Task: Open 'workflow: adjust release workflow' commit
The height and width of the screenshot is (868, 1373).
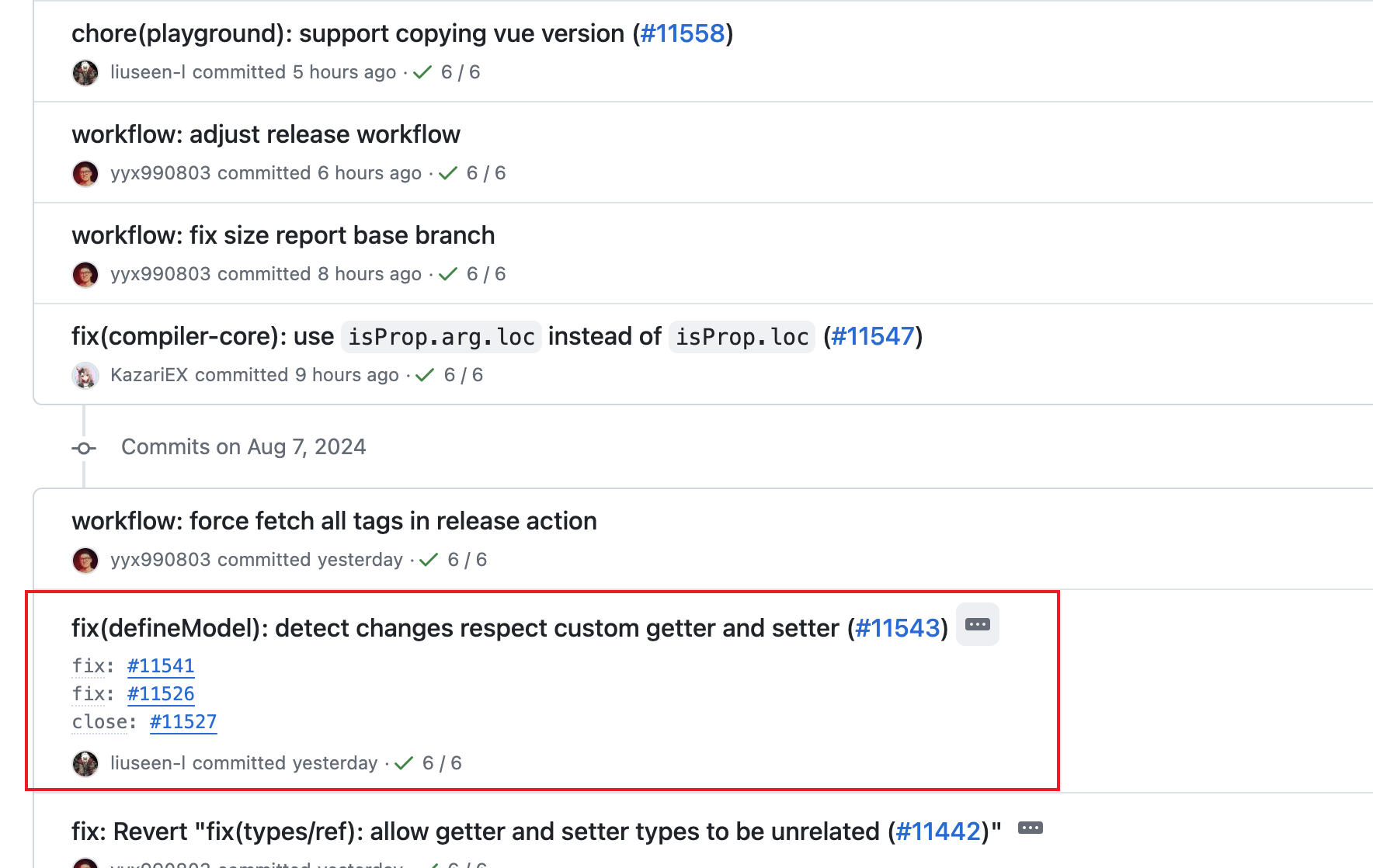Action: (x=266, y=135)
